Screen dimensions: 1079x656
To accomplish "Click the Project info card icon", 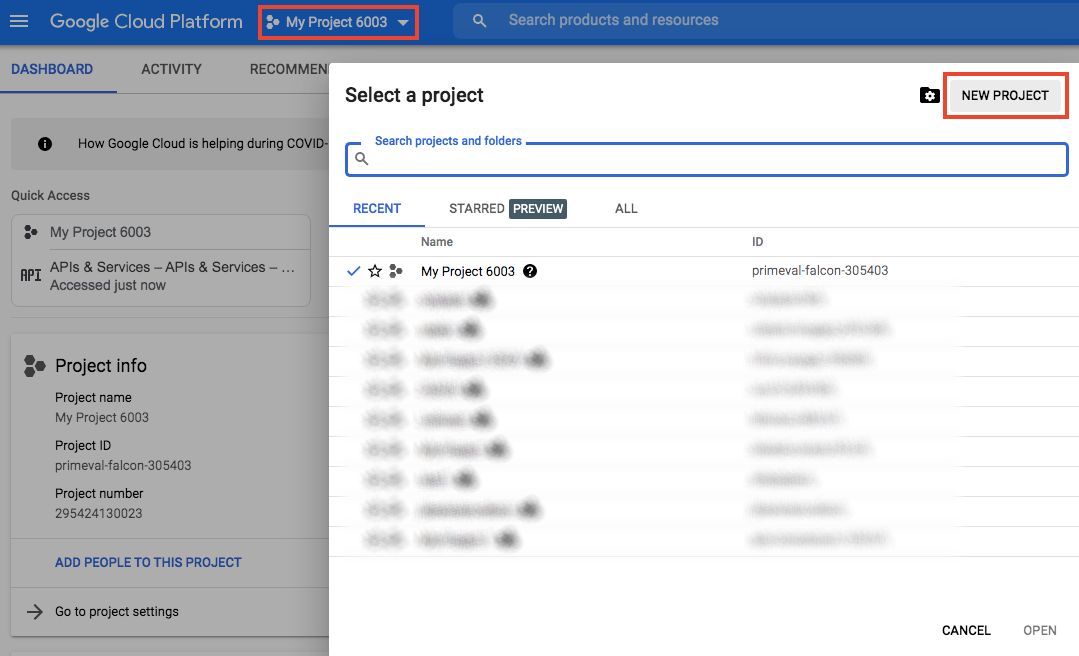I will click(x=34, y=366).
